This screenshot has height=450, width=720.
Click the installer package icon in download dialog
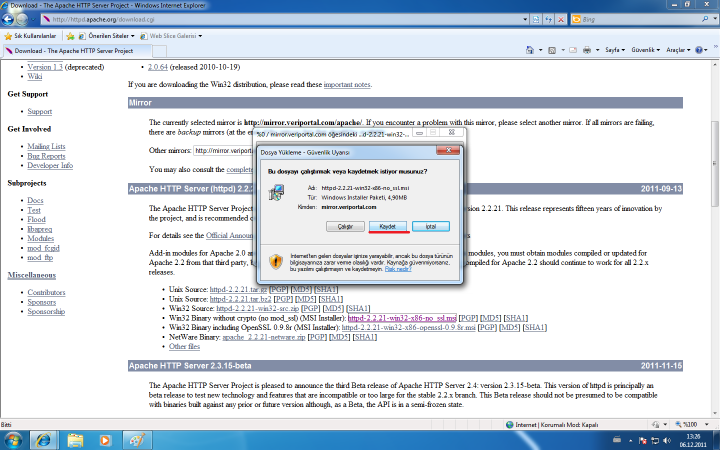point(276,193)
